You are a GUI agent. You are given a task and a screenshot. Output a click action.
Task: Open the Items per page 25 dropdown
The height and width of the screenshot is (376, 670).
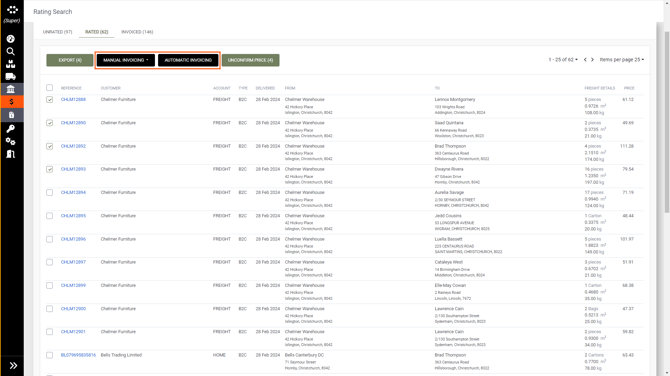tap(622, 60)
